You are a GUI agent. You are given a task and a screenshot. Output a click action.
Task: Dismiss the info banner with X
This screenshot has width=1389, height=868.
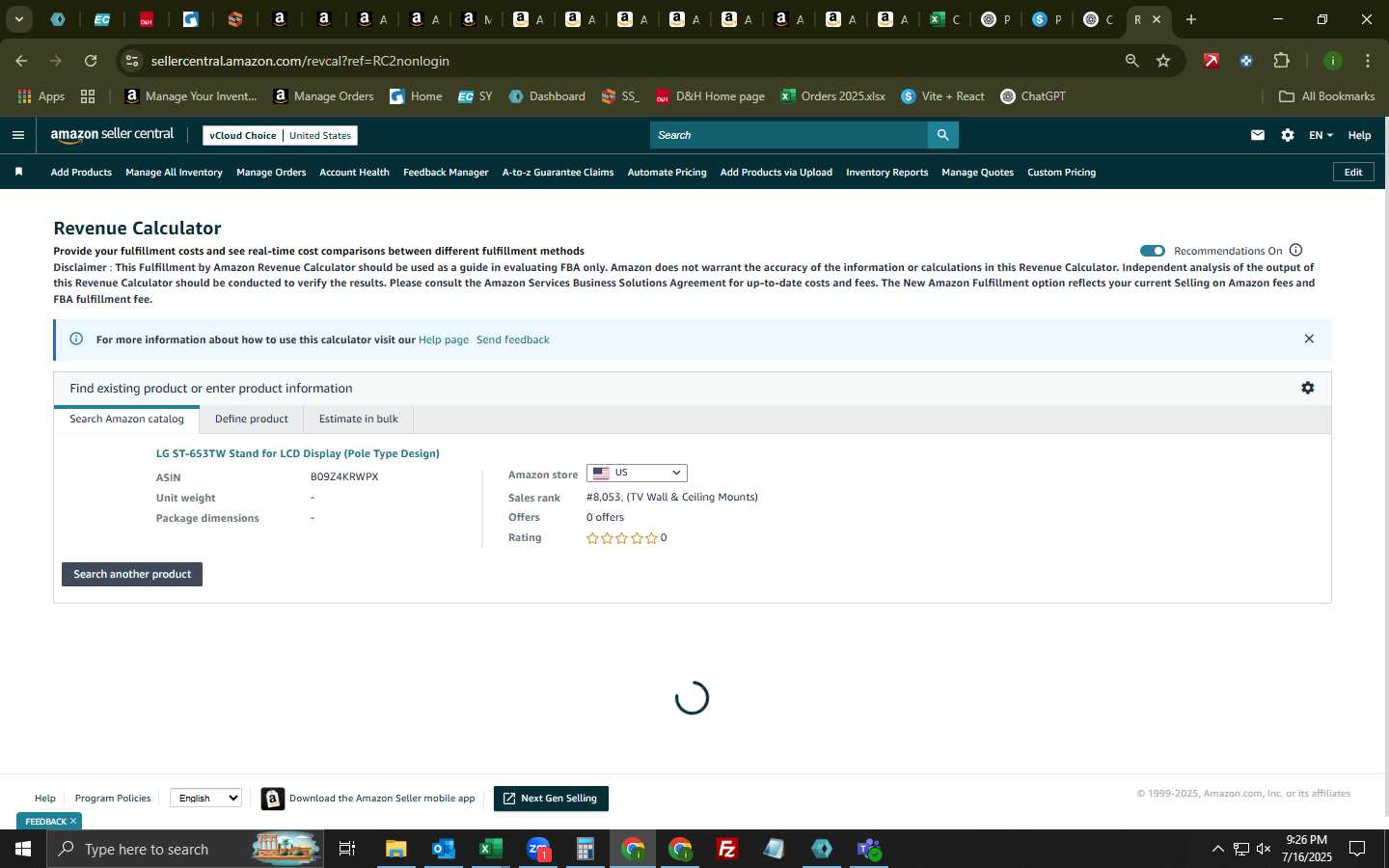point(1309,339)
